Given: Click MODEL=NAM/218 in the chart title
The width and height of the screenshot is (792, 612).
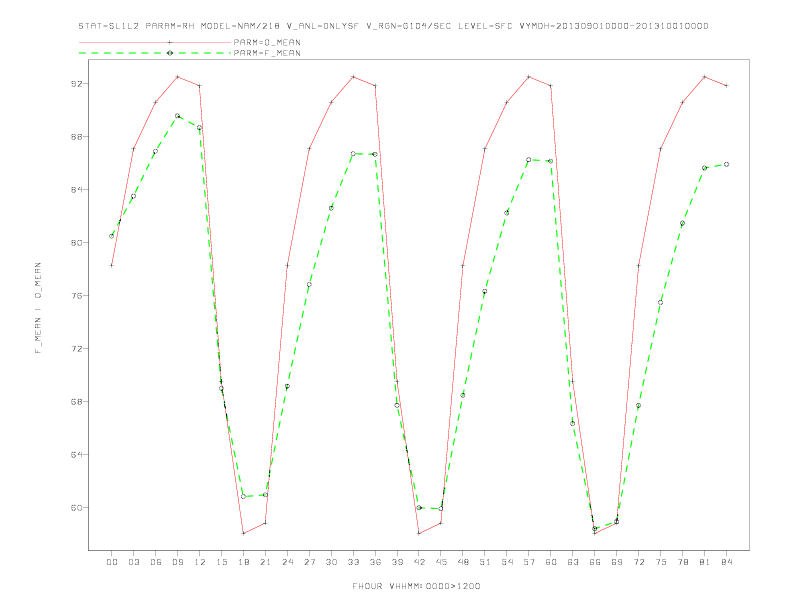Looking at the screenshot, I should 240,26.
